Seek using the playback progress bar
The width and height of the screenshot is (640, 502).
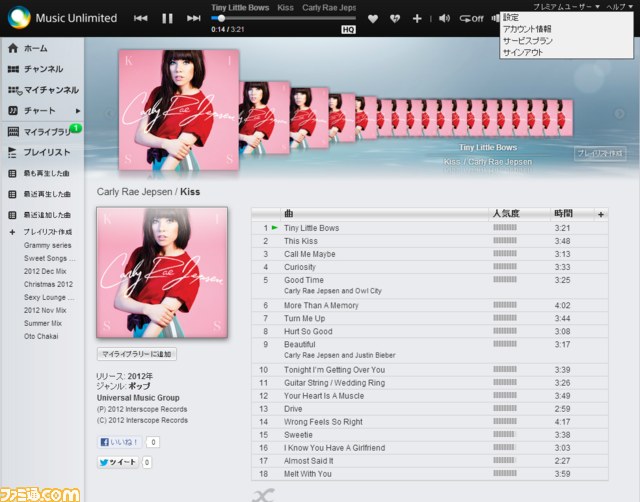click(283, 18)
